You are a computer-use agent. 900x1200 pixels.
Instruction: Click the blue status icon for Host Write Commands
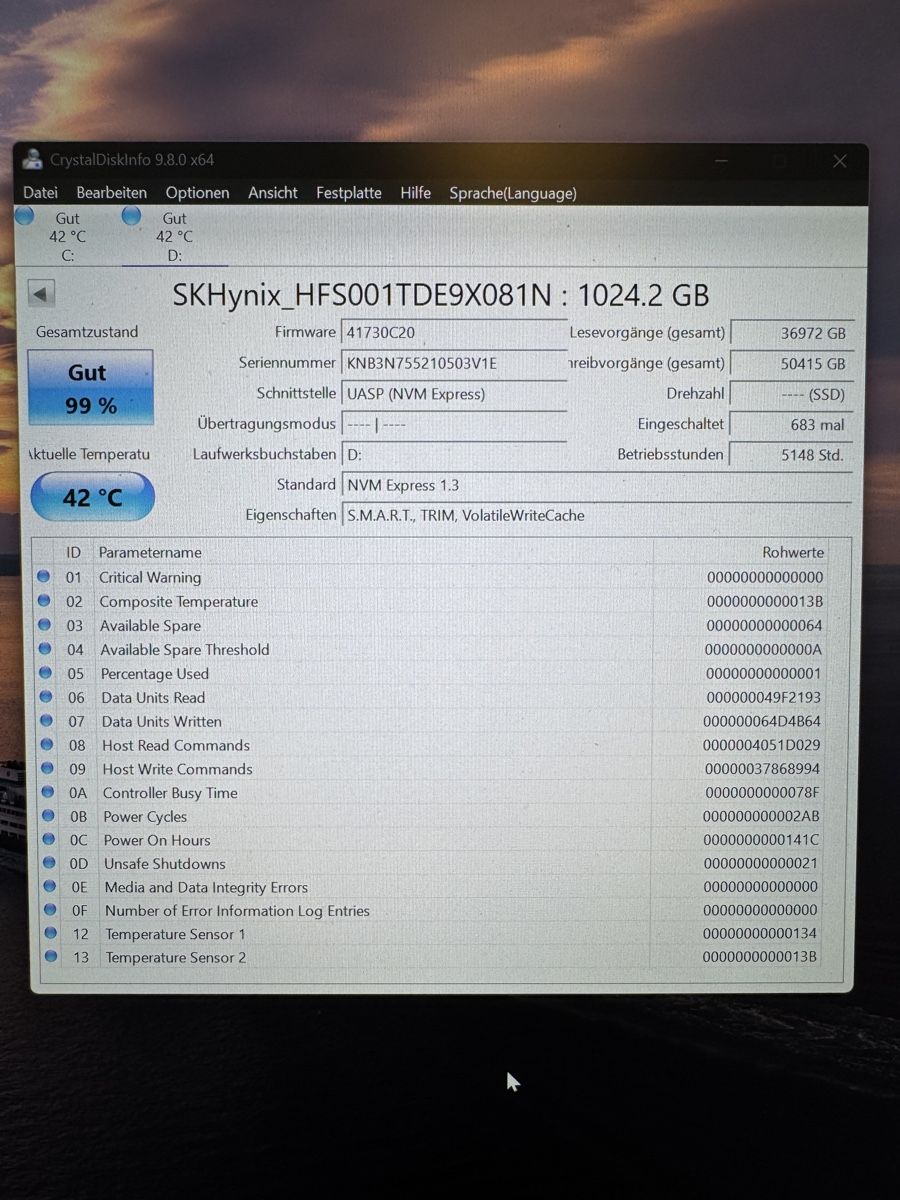[x=48, y=768]
